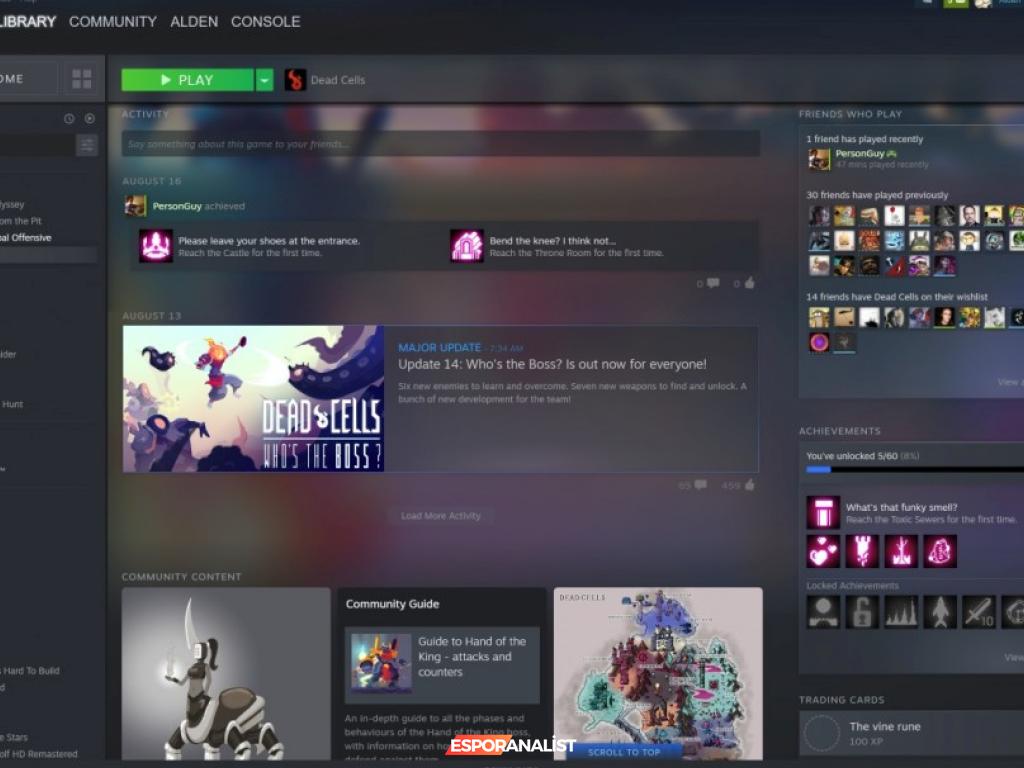Click the second unlocked achievement icon
1024x768 pixels.
862,551
